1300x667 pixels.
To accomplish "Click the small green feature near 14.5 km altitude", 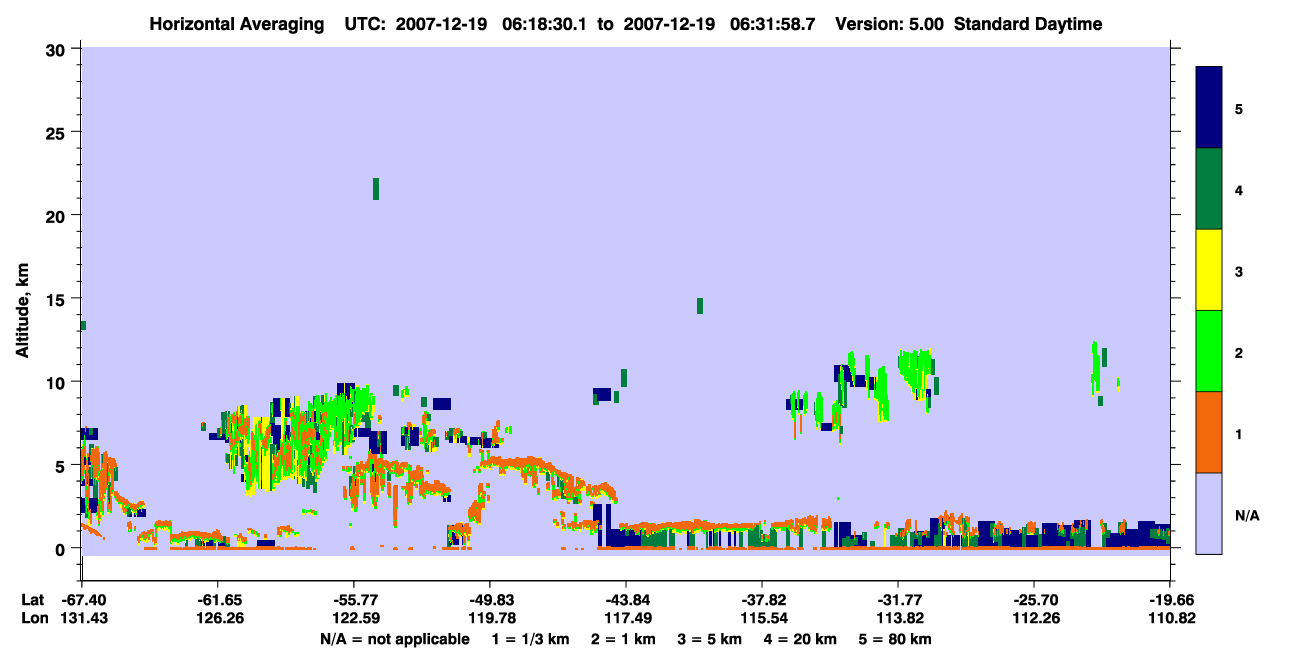I will click(700, 306).
